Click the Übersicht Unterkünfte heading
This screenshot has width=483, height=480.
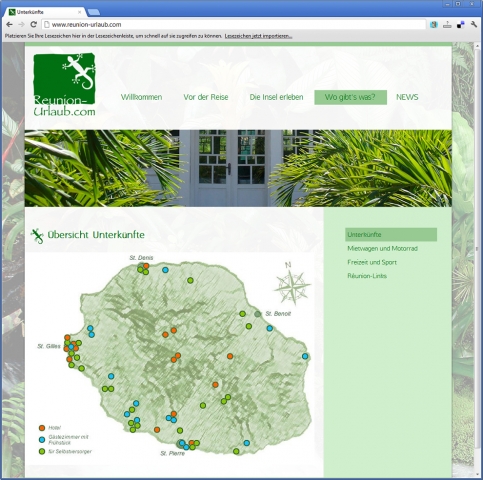(96, 235)
